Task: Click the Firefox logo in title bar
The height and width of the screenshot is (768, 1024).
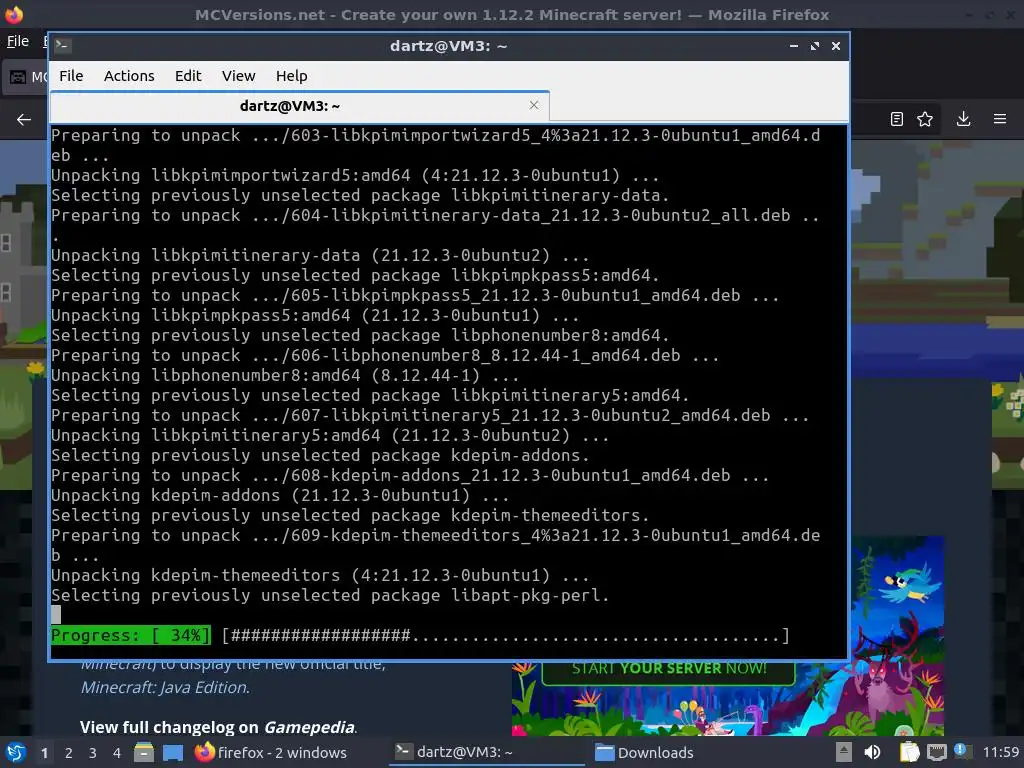Action: pyautogui.click(x=14, y=14)
